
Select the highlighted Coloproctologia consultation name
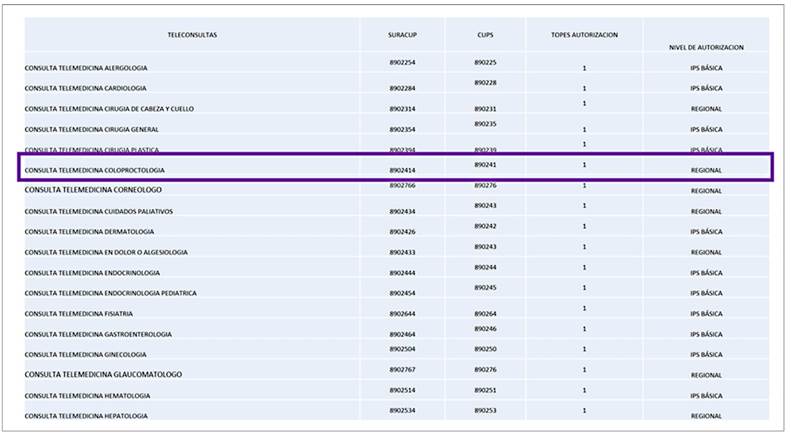pos(95,170)
